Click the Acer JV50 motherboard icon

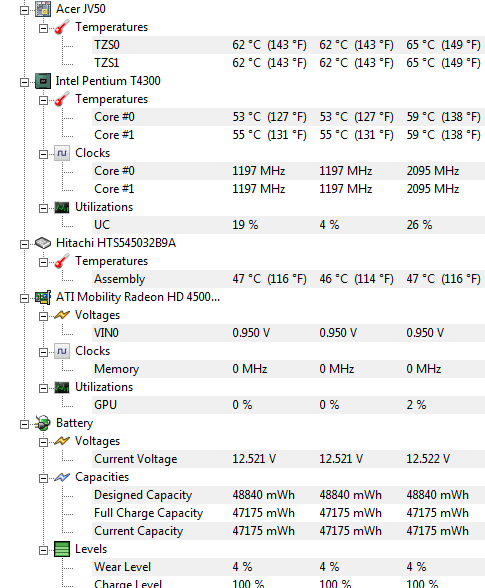coord(43,9)
